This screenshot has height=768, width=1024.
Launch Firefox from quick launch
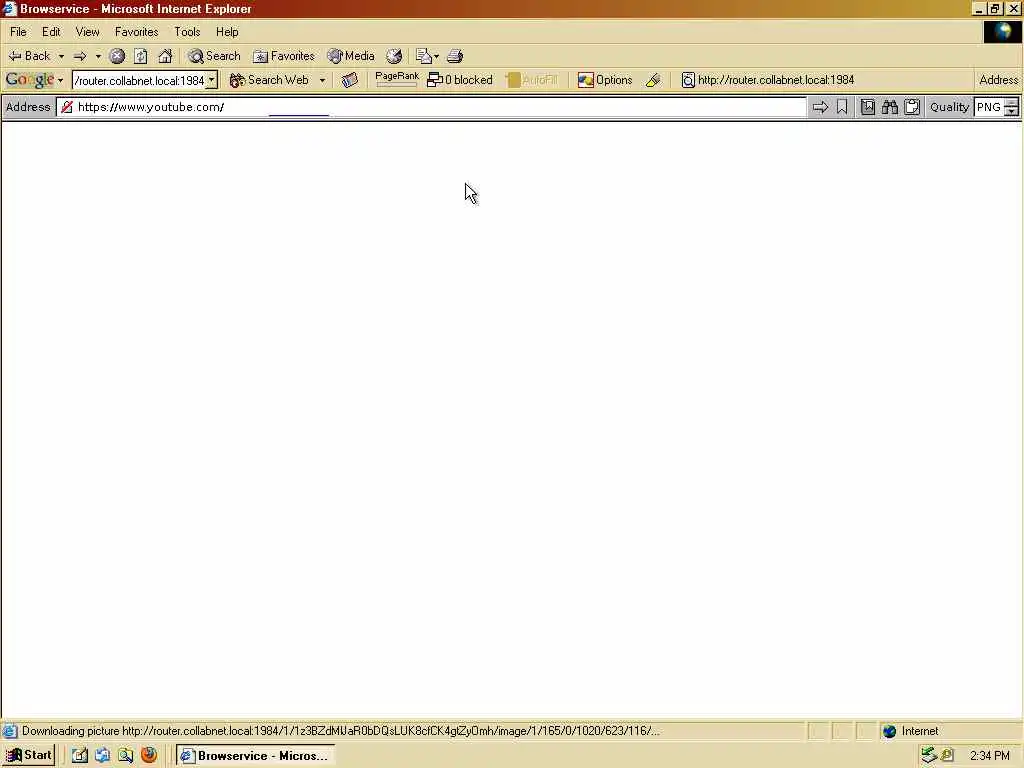pyautogui.click(x=149, y=756)
